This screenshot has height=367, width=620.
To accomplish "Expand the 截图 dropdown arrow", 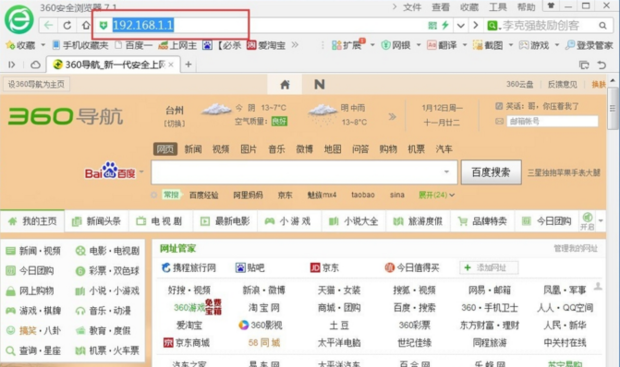I will 510,45.
